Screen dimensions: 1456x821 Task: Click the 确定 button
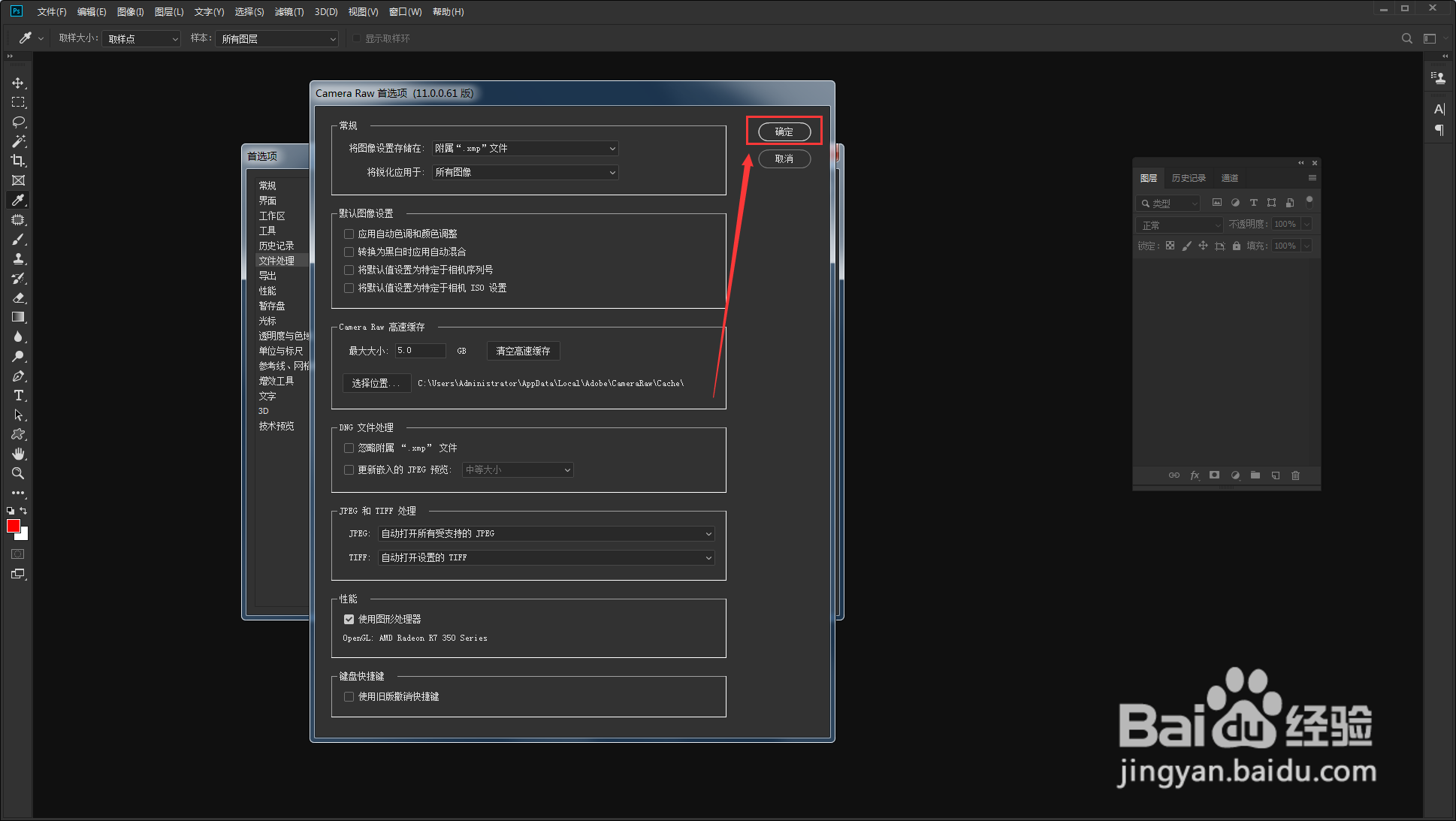[784, 132]
